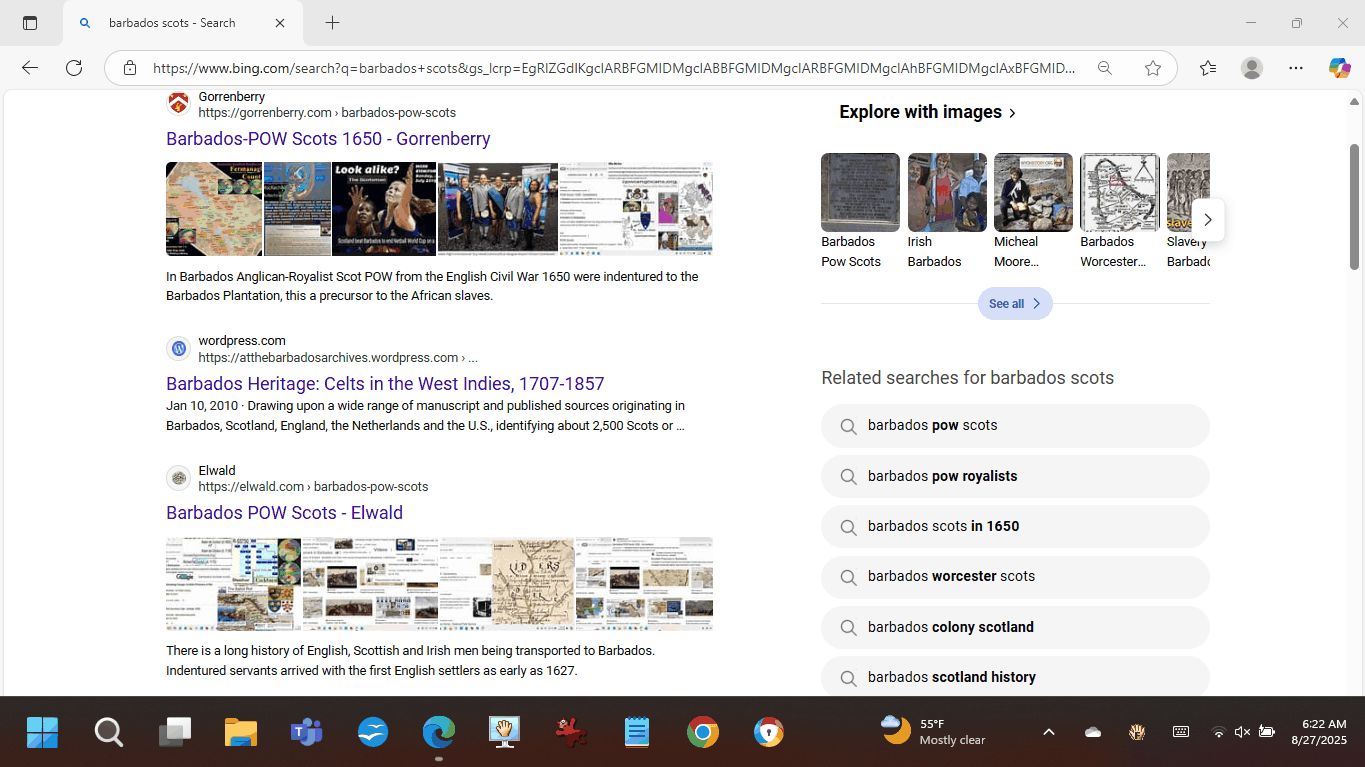
Task: Open a new browser tab
Action: pyautogui.click(x=333, y=23)
